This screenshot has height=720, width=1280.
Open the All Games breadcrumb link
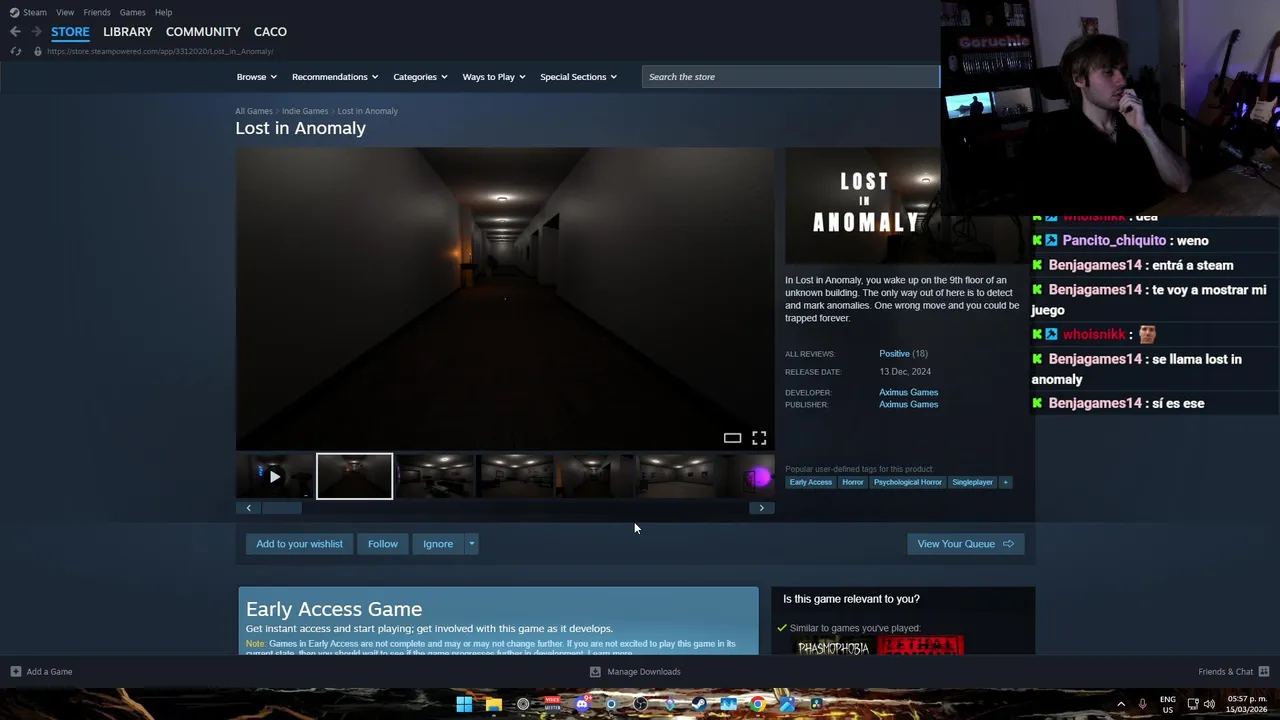[x=253, y=111]
